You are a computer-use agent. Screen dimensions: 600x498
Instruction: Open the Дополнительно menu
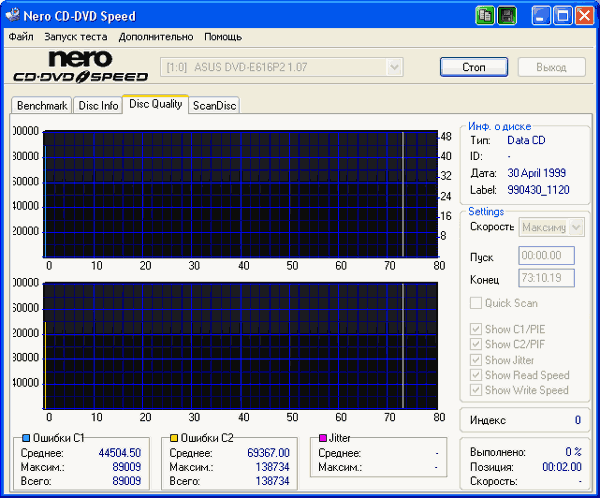(156, 37)
